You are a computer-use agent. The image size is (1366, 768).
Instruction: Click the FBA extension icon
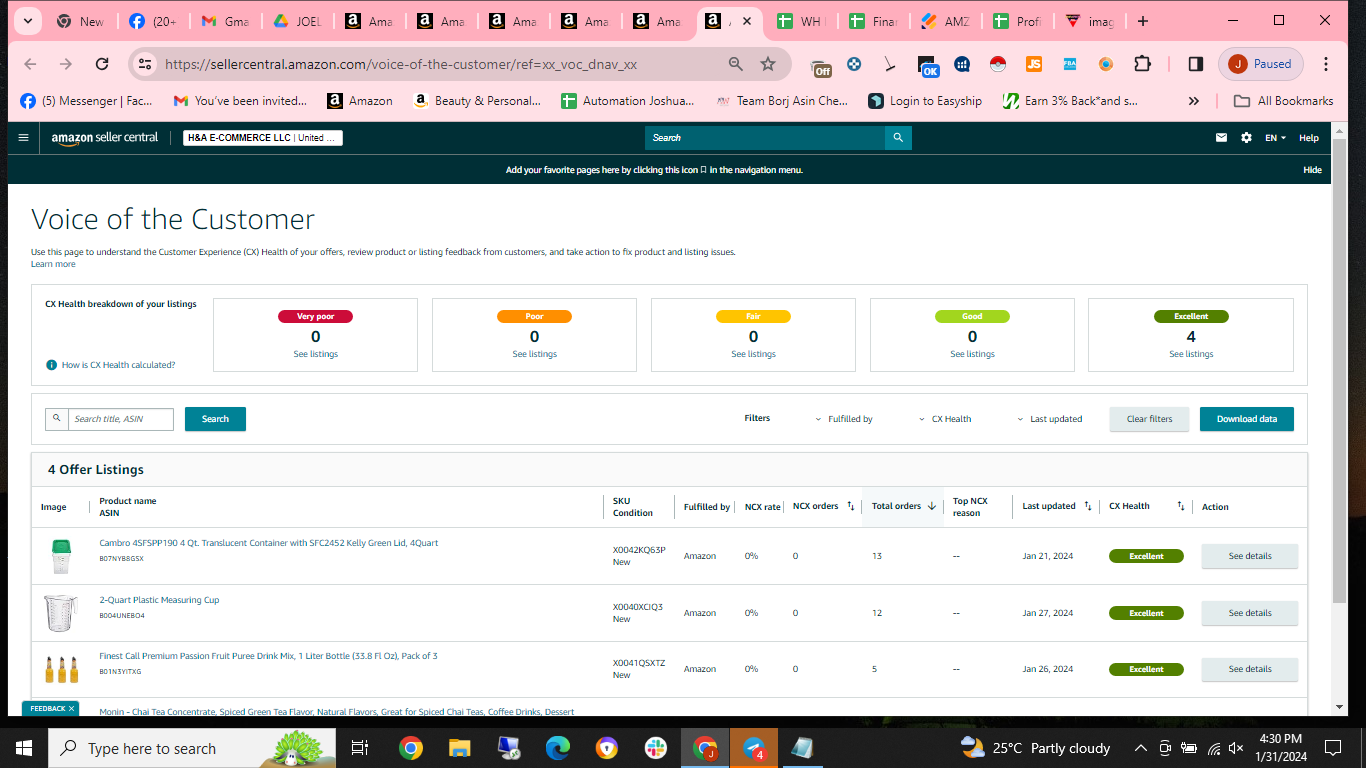pyautogui.click(x=1070, y=64)
